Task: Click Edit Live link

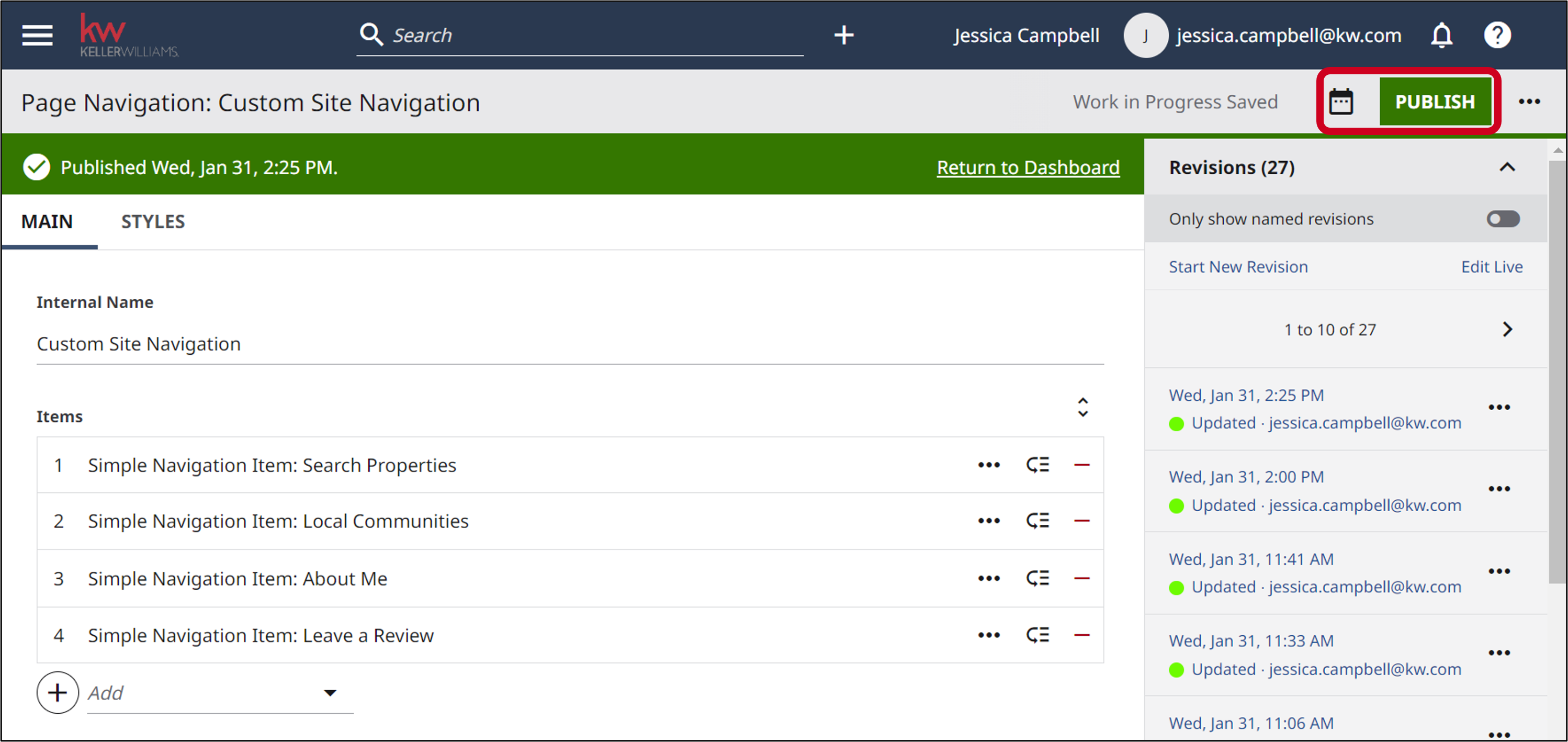Action: [1491, 267]
